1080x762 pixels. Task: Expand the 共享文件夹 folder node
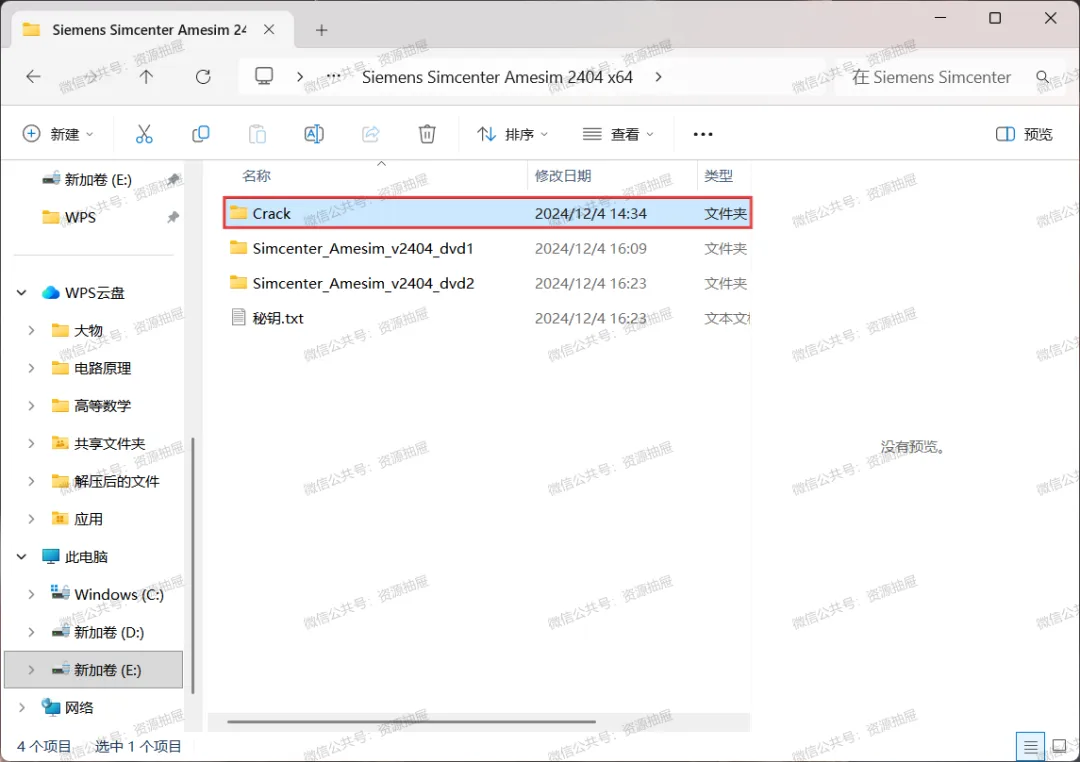[x=31, y=444]
